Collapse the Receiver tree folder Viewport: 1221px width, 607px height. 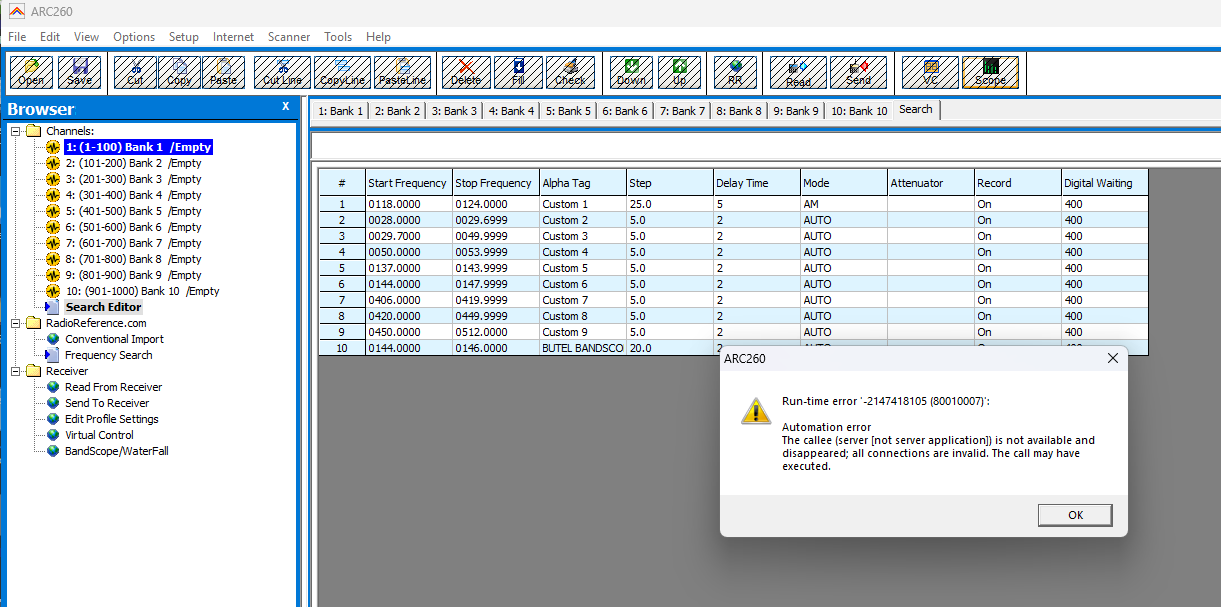16,371
